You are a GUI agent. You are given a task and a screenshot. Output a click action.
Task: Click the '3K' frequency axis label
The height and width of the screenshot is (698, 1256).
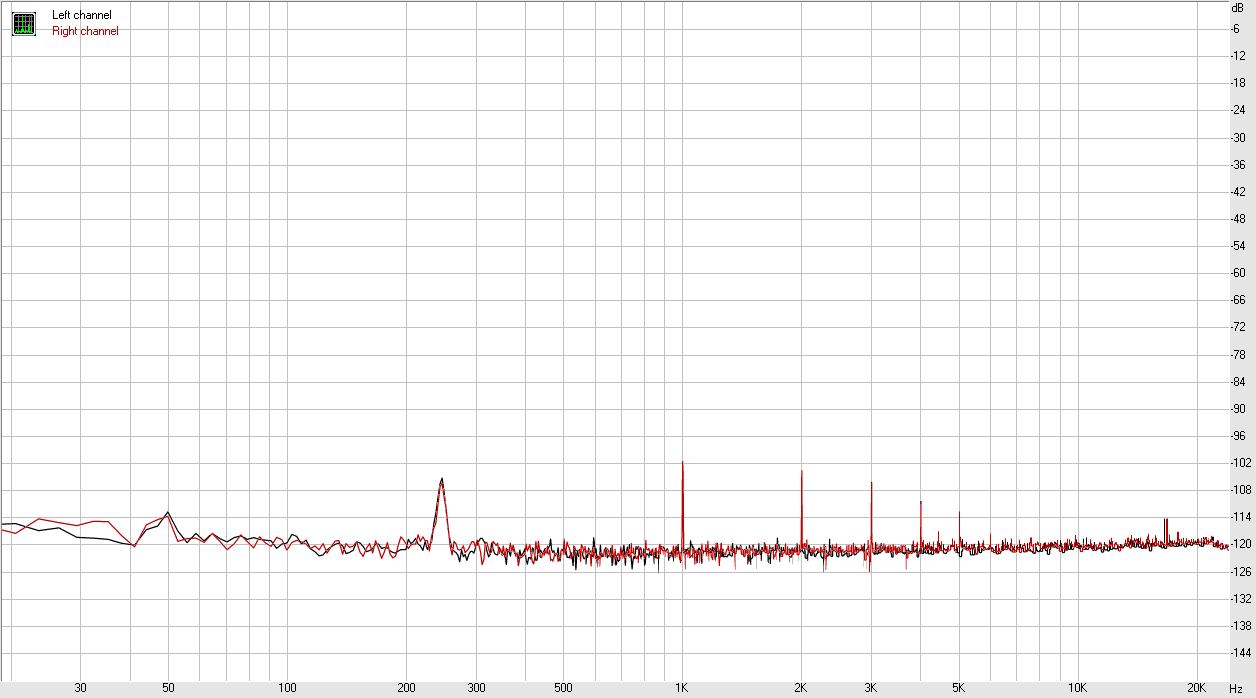870,688
